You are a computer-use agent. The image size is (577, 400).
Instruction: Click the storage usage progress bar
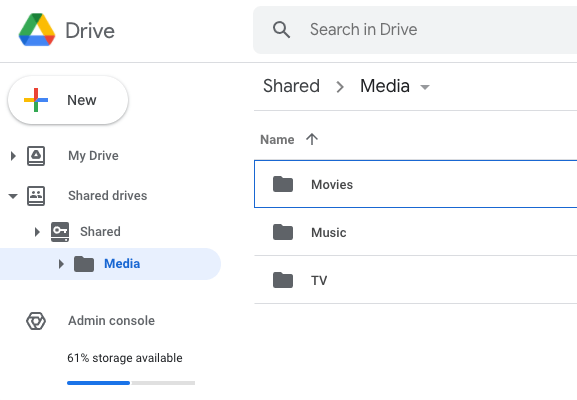click(131, 383)
